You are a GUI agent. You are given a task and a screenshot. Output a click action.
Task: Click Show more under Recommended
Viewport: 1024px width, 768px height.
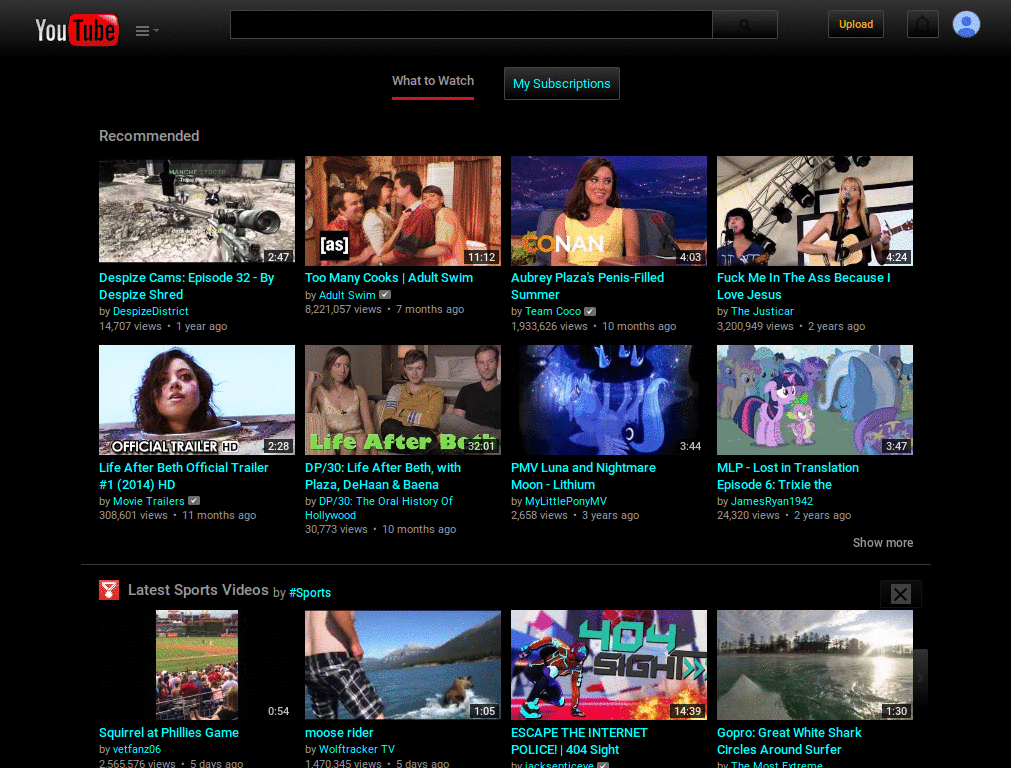coord(883,543)
